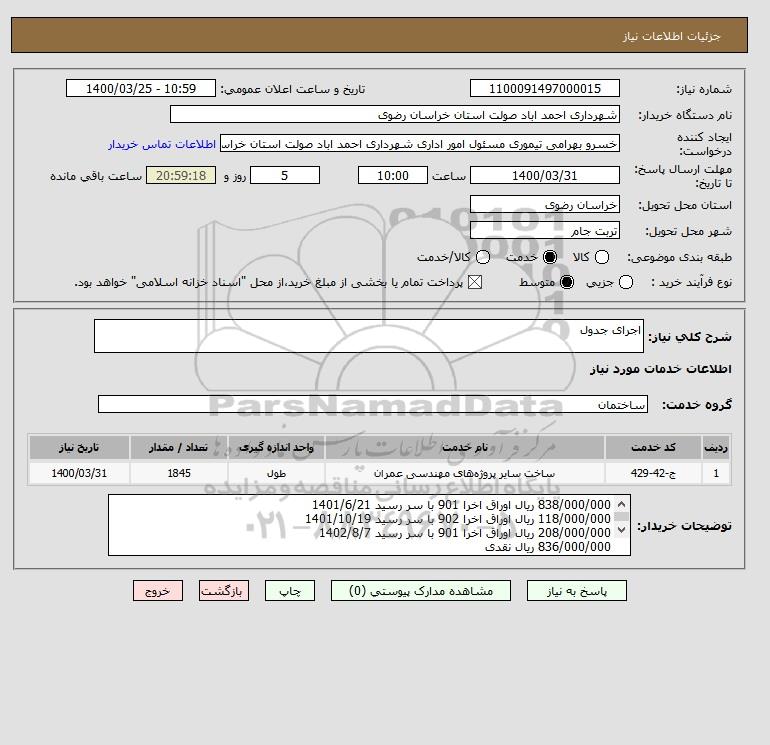The height and width of the screenshot is (745, 770).
Task: Click the خروج exit button
Action: click(x=158, y=591)
